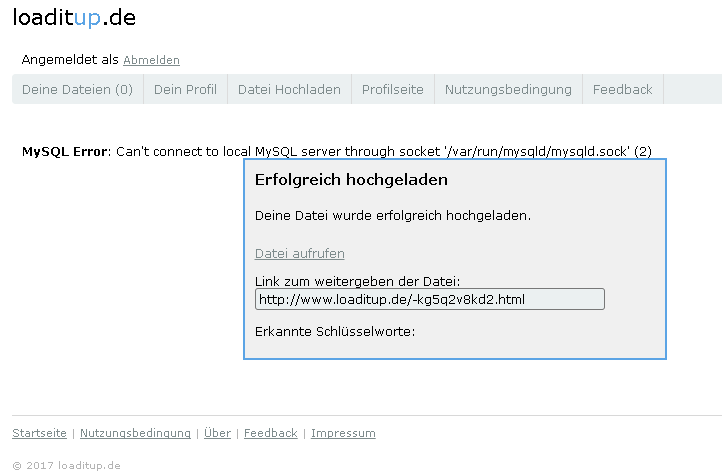This screenshot has width=722, height=476.
Task: Click 'Deine Datei wurde erfolgreich hochgeladen.' text
Action: click(x=393, y=215)
